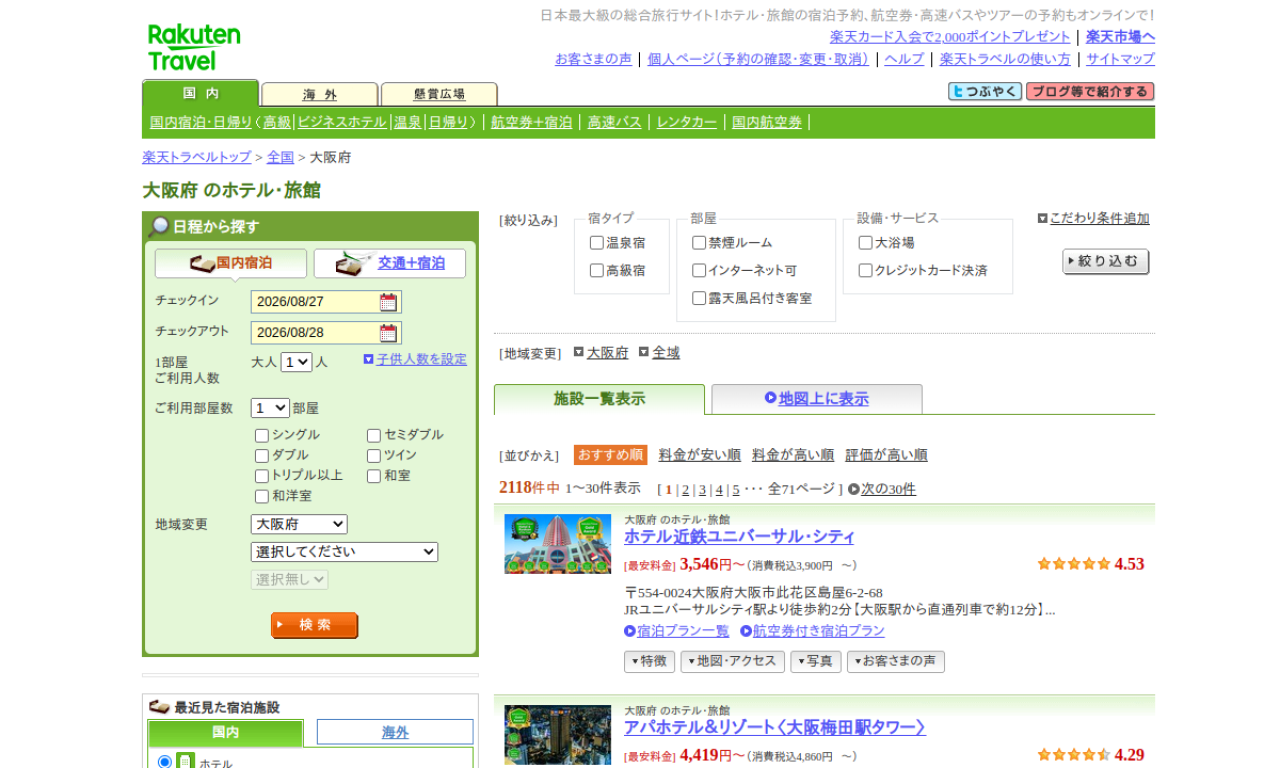Click the つぶやく tweet button
Viewport: 1280px width, 768px height.
point(985,92)
